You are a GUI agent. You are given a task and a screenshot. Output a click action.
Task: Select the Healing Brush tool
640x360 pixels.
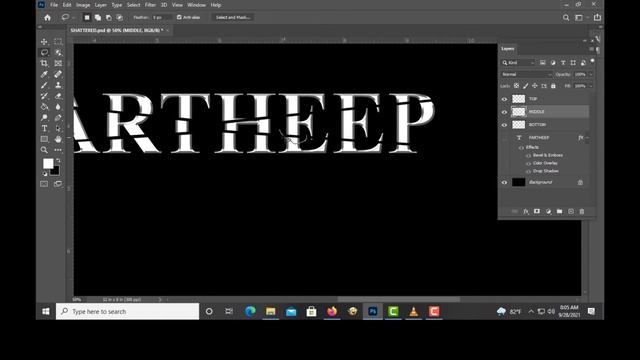[x=58, y=74]
